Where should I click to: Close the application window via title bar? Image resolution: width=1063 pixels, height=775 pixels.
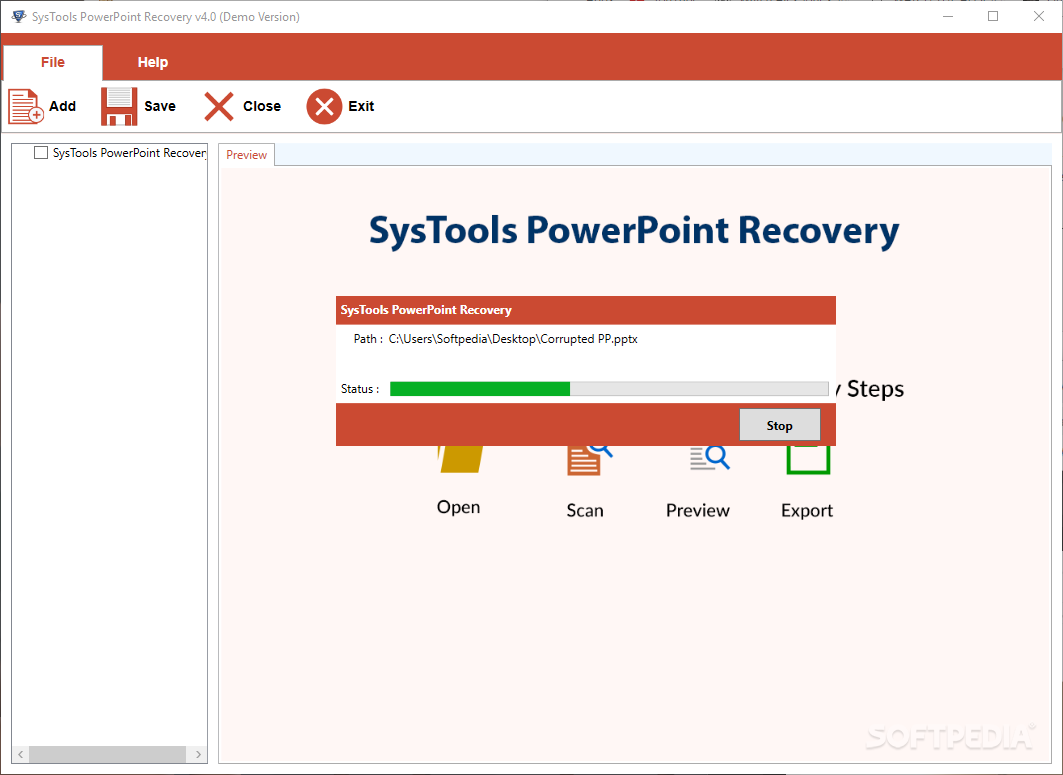1039,16
